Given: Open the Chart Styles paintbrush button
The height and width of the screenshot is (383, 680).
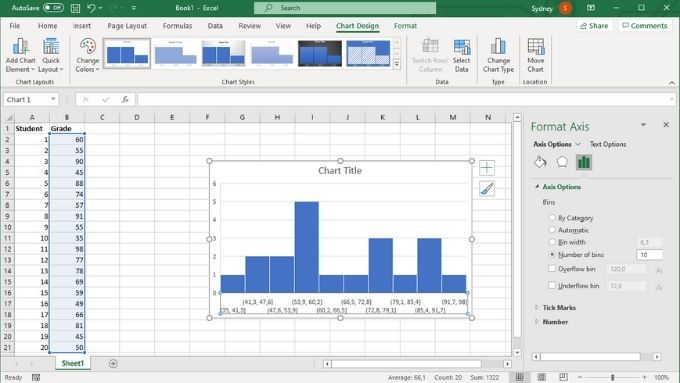Looking at the screenshot, I should coord(487,189).
